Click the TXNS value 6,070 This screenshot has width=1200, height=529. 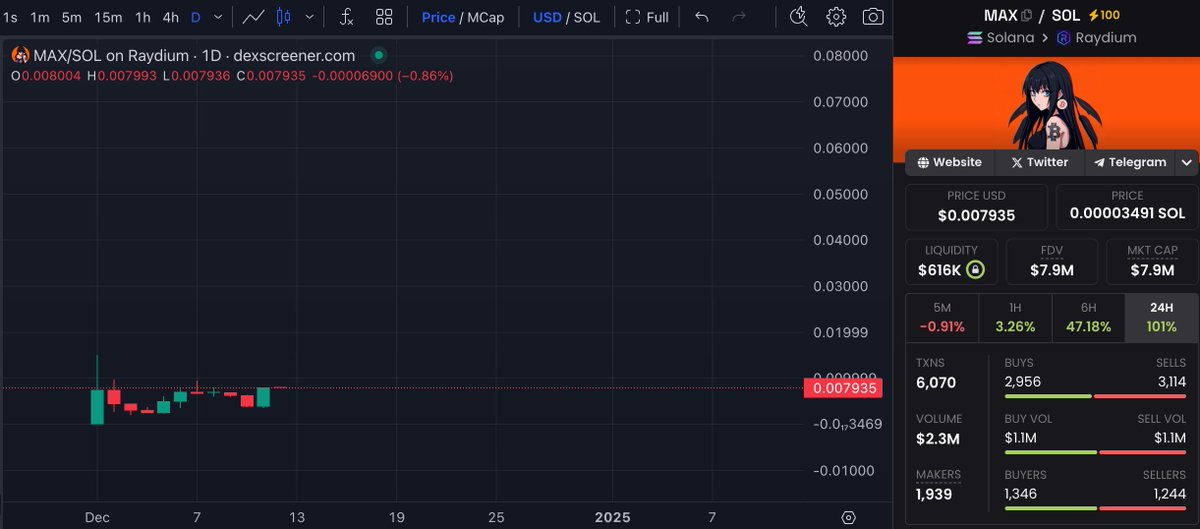tap(936, 382)
